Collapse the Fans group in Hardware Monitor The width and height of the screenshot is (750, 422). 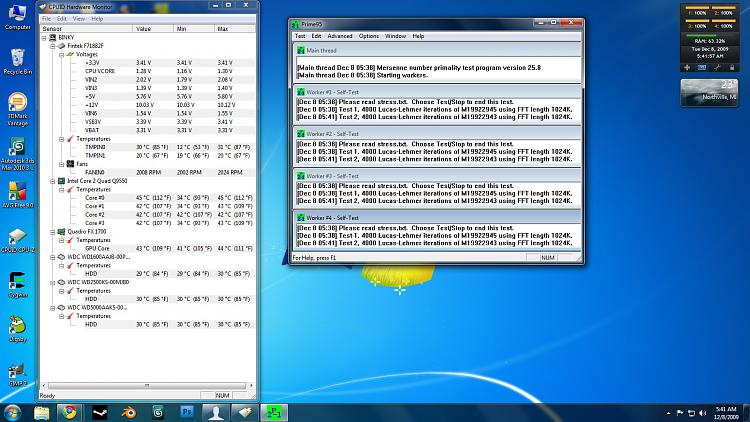(x=62, y=164)
